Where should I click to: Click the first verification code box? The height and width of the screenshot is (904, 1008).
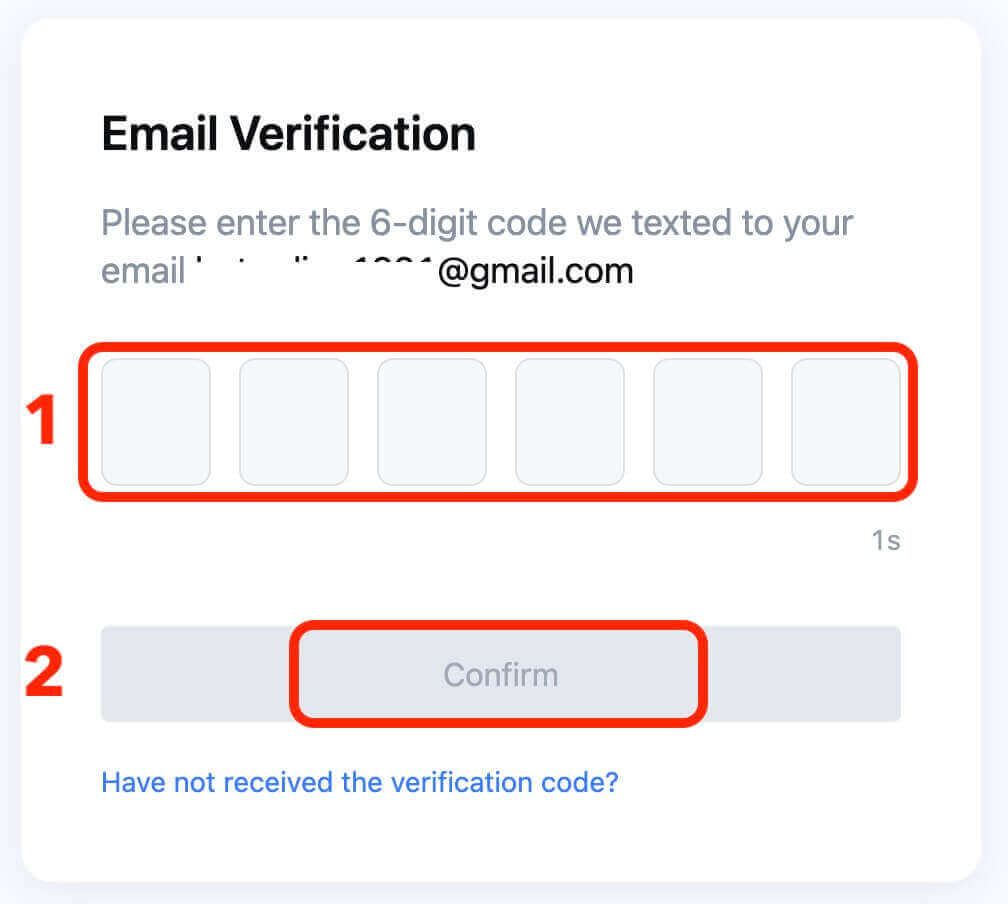pos(155,422)
